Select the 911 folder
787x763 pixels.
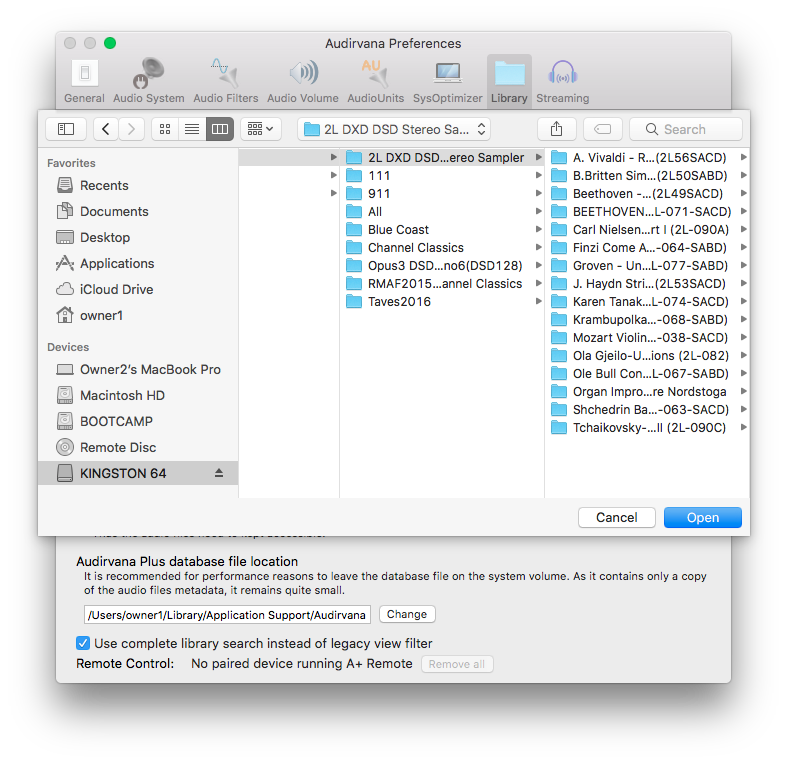(442, 194)
